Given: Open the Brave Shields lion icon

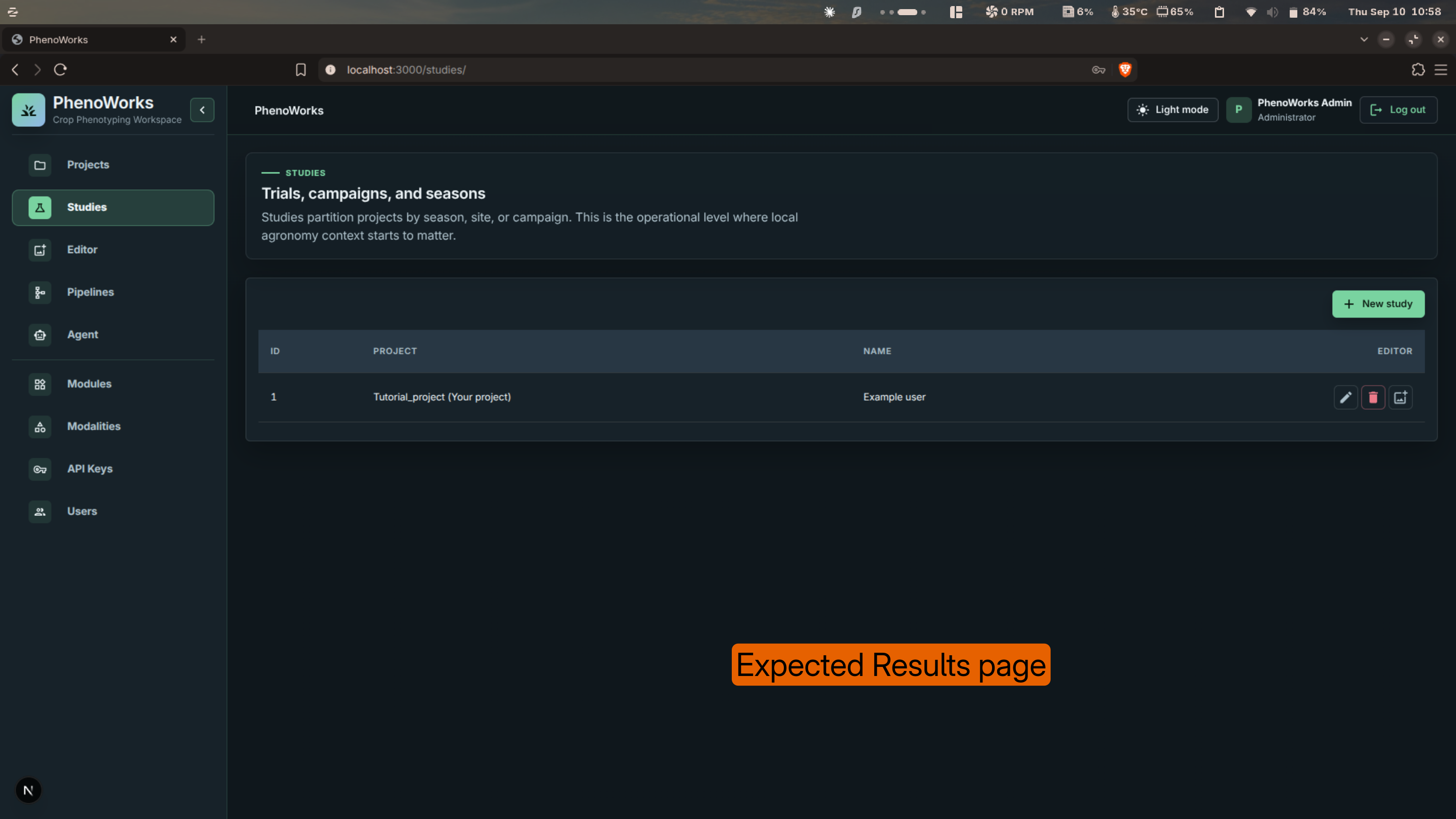Looking at the screenshot, I should [x=1125, y=70].
